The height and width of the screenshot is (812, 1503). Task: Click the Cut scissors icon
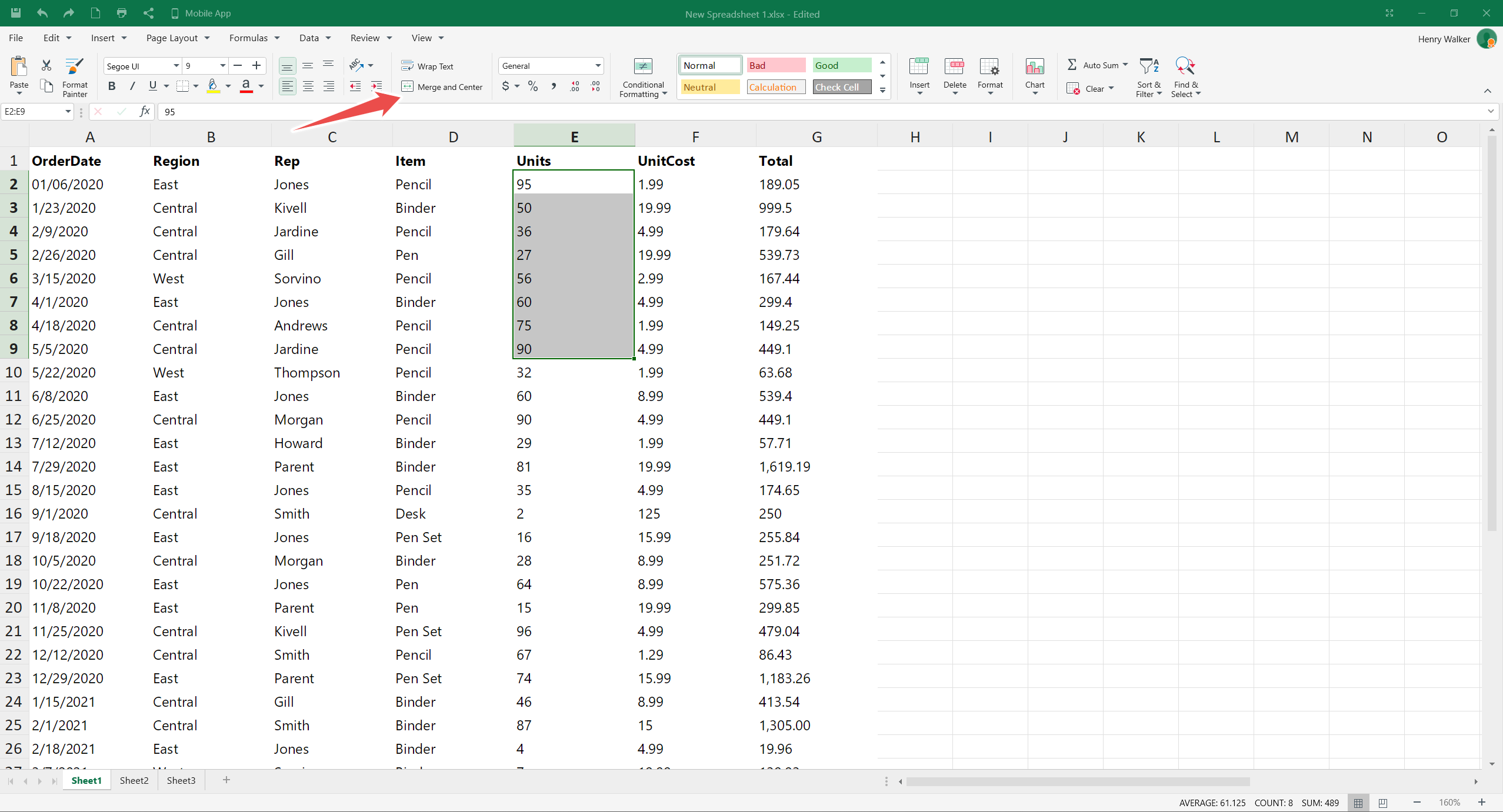pos(46,65)
